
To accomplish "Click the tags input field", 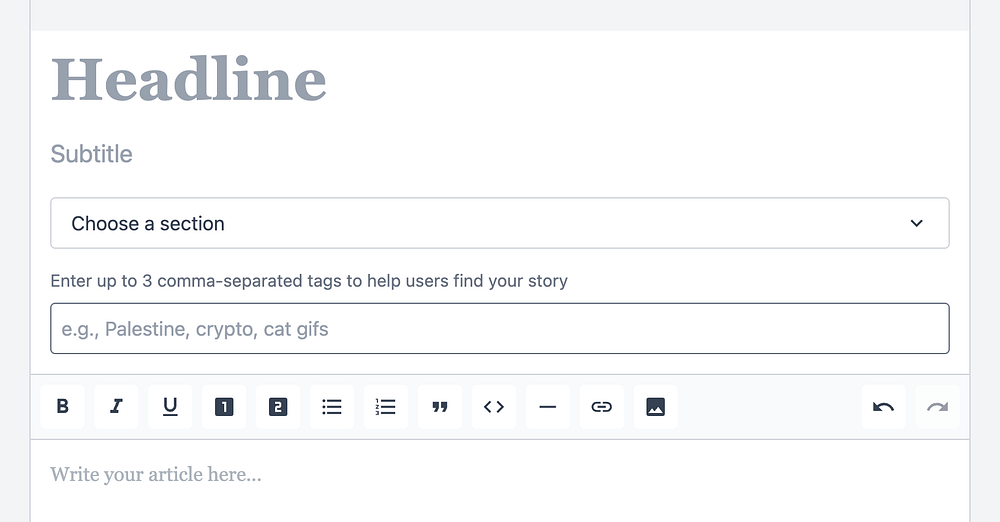I will (499, 328).
